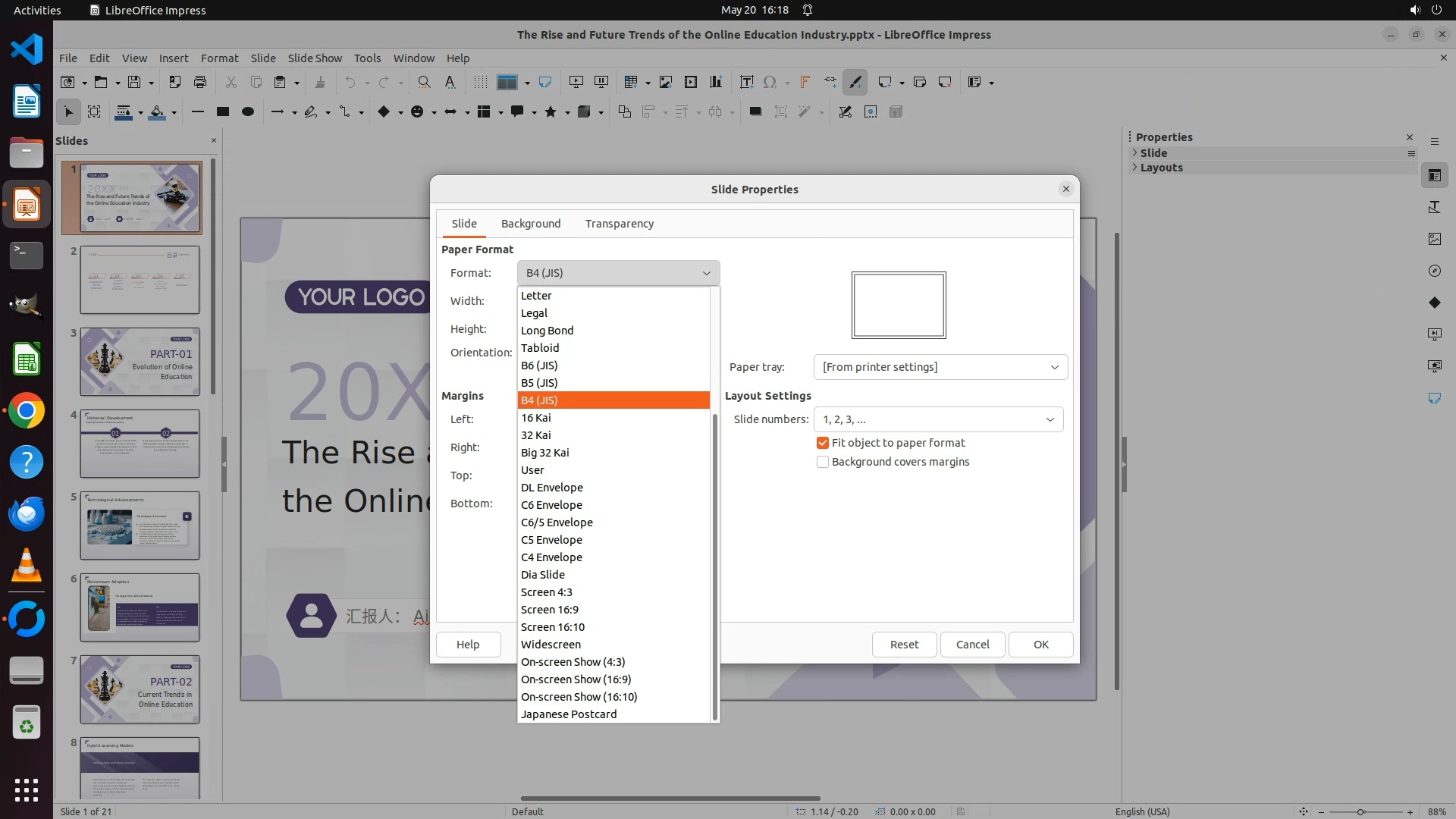
Task: Select slide 3 thumbnail PART-01
Action: [x=140, y=362]
